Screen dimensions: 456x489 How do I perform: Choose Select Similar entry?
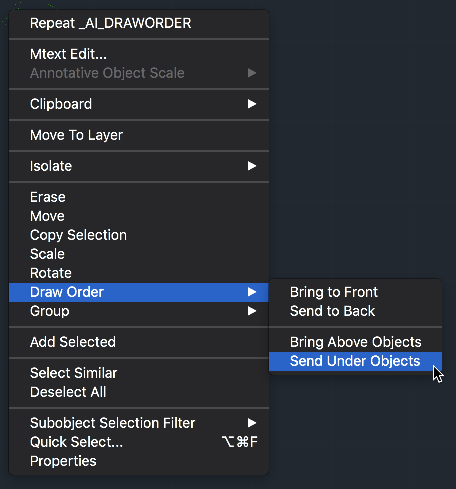[139, 373]
